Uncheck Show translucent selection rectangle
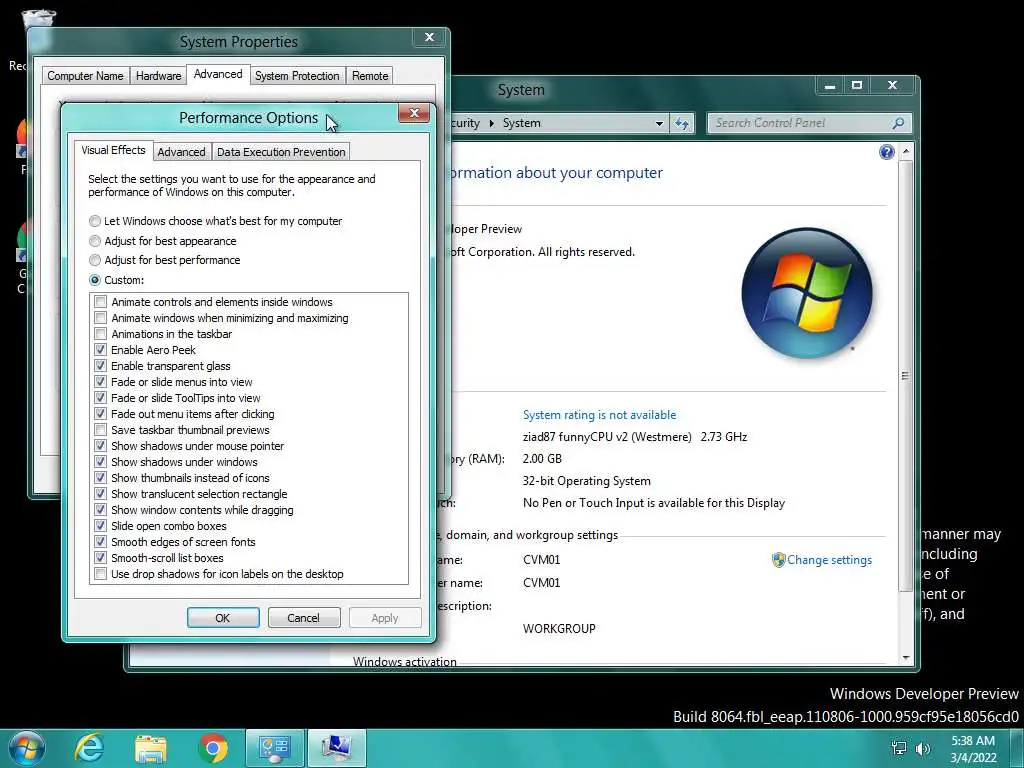1024x768 pixels. tap(100, 494)
